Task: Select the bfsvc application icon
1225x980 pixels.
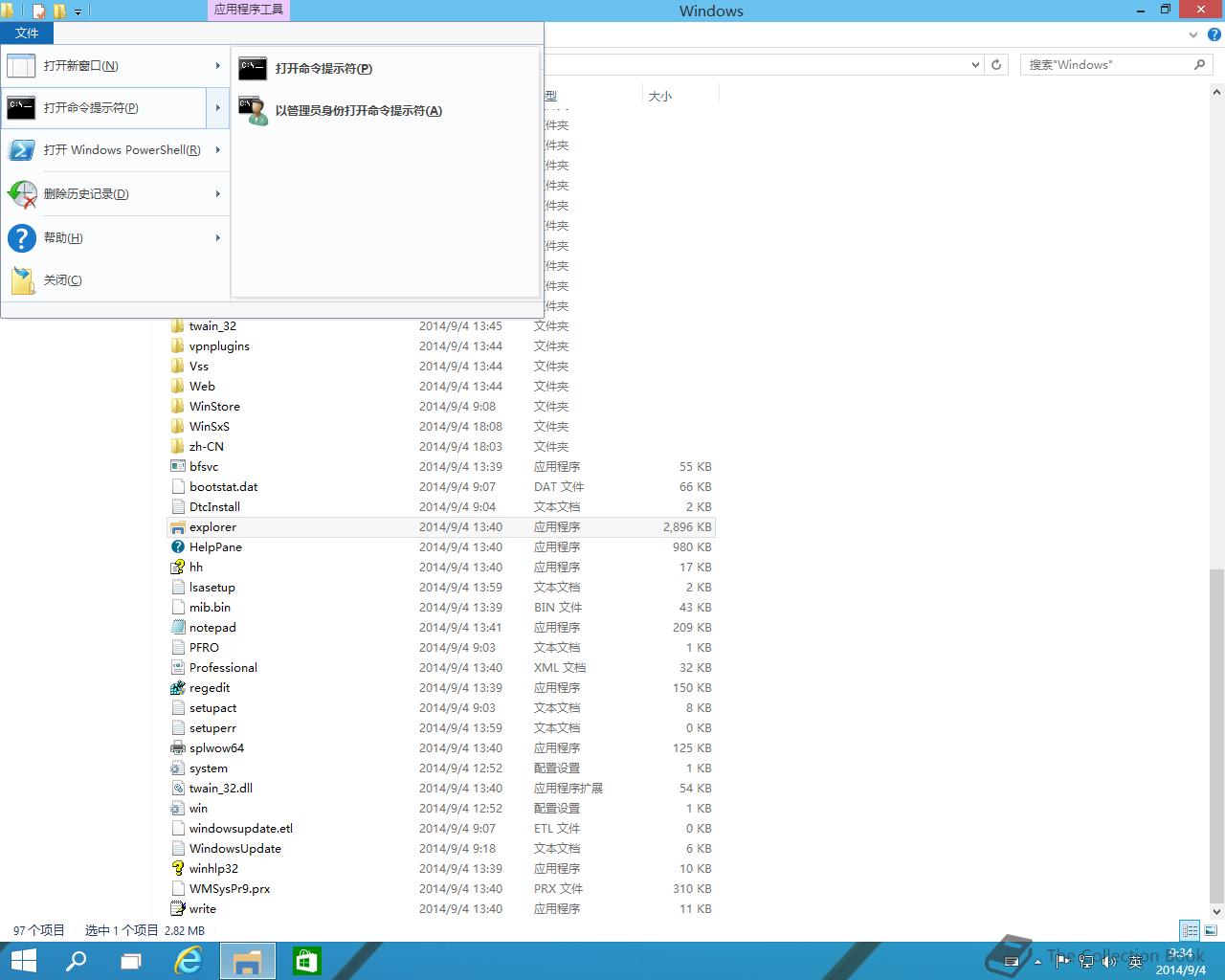Action: pyautogui.click(x=177, y=467)
